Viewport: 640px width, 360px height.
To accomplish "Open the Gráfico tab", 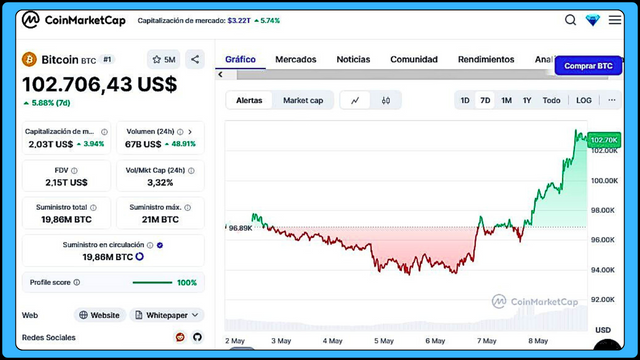I will coord(240,60).
